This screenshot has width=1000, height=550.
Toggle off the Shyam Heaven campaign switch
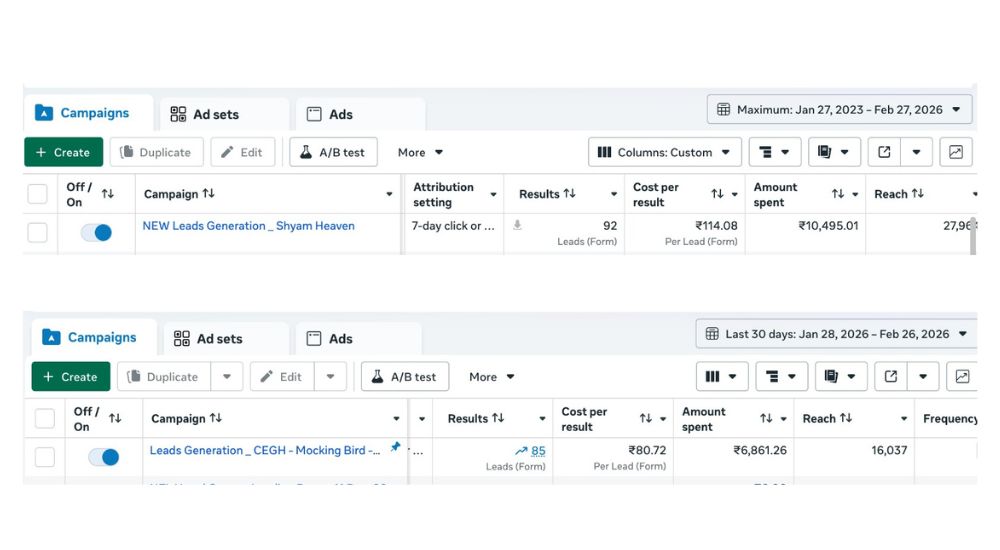click(96, 233)
